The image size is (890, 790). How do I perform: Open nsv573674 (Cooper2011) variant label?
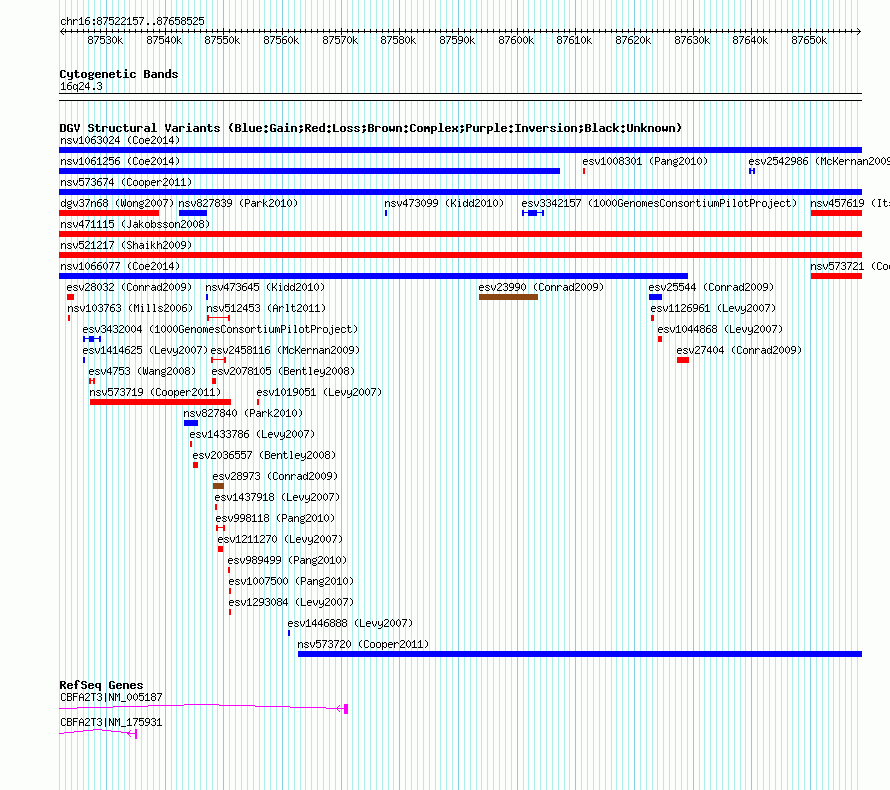[126, 182]
